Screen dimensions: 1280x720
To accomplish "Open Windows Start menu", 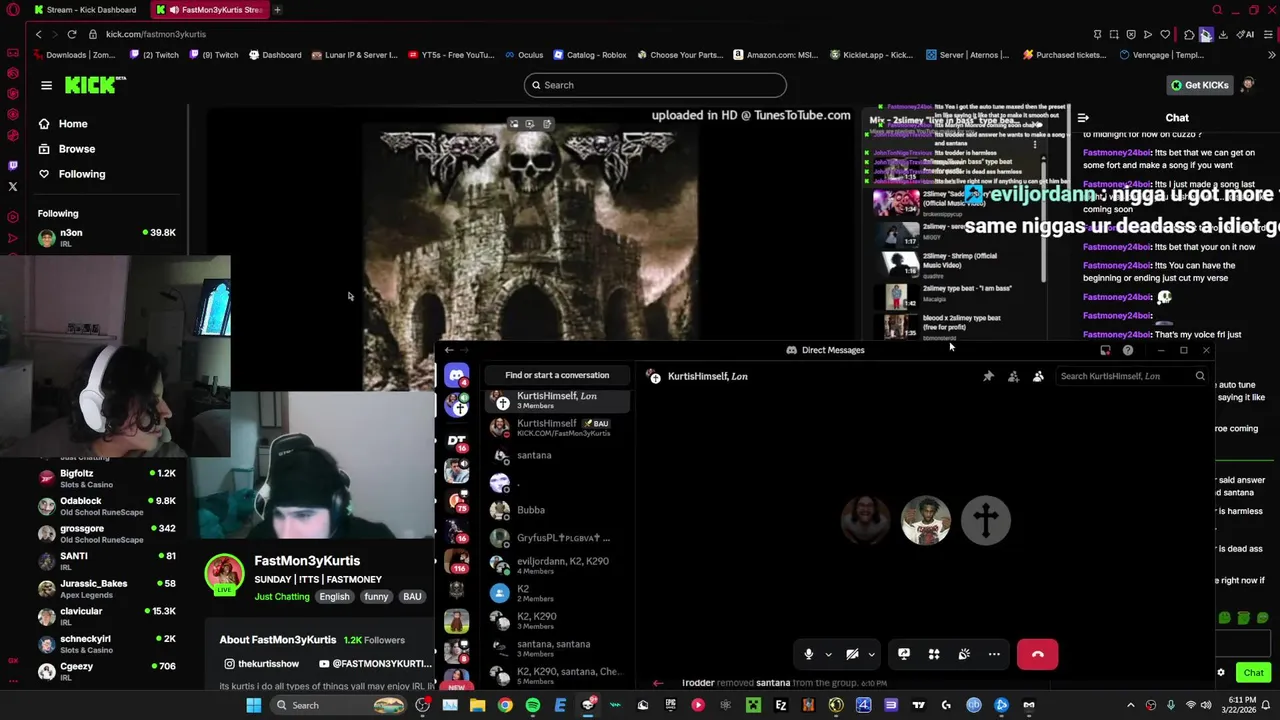I will tap(254, 705).
